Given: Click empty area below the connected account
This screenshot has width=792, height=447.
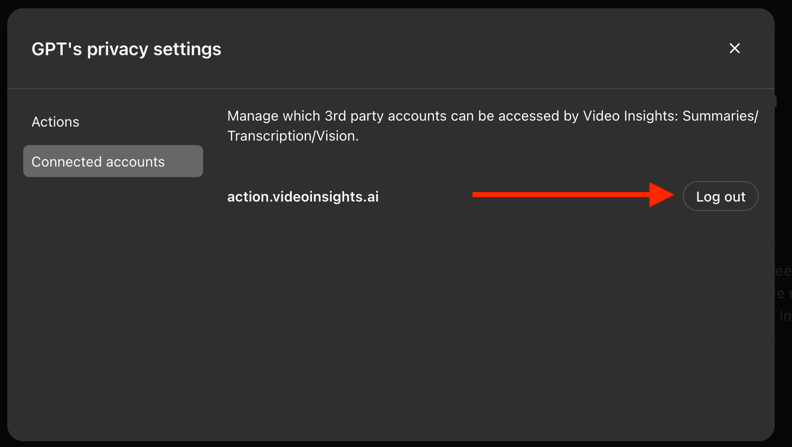Looking at the screenshot, I should point(492,323).
